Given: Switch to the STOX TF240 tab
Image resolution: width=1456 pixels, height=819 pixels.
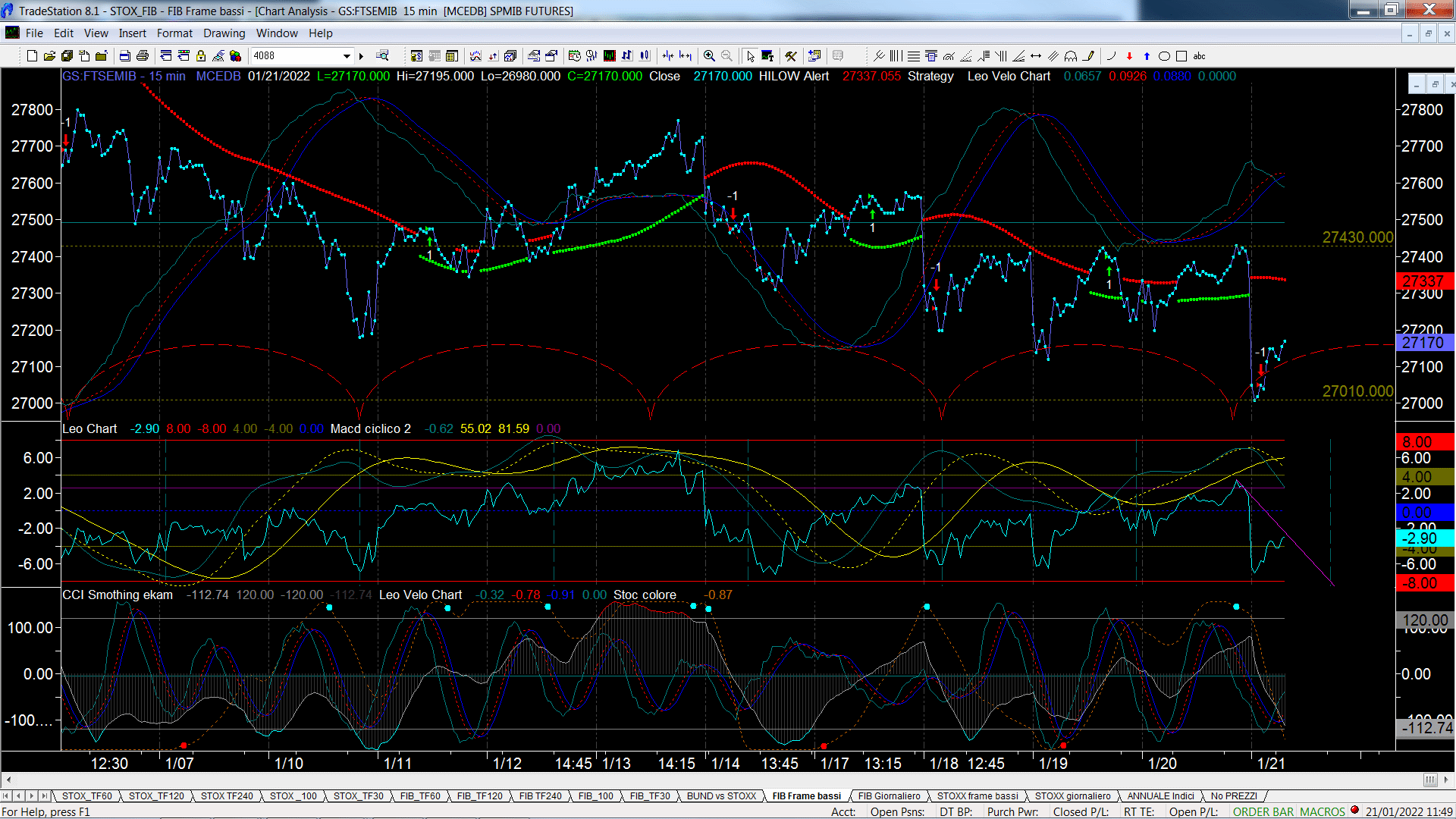Looking at the screenshot, I should [x=227, y=795].
